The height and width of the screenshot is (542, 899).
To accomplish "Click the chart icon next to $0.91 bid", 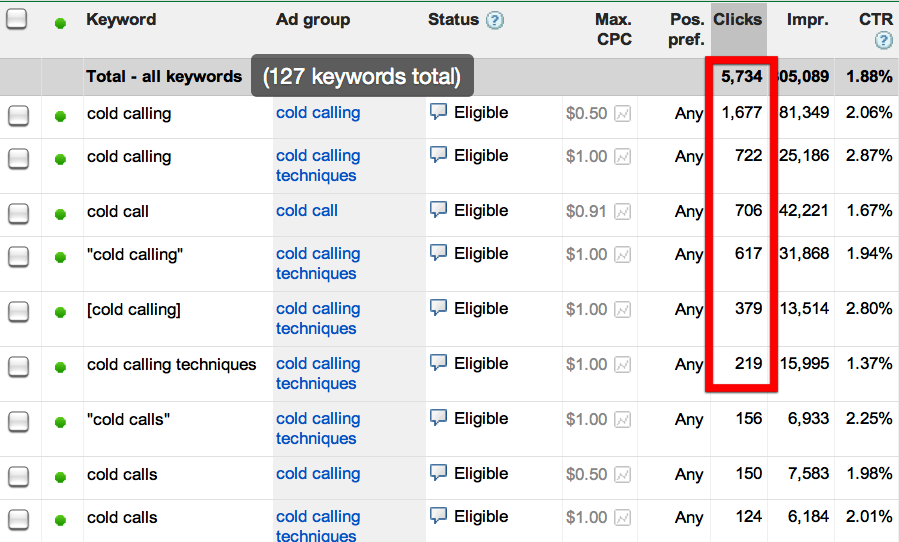I will click(x=623, y=212).
